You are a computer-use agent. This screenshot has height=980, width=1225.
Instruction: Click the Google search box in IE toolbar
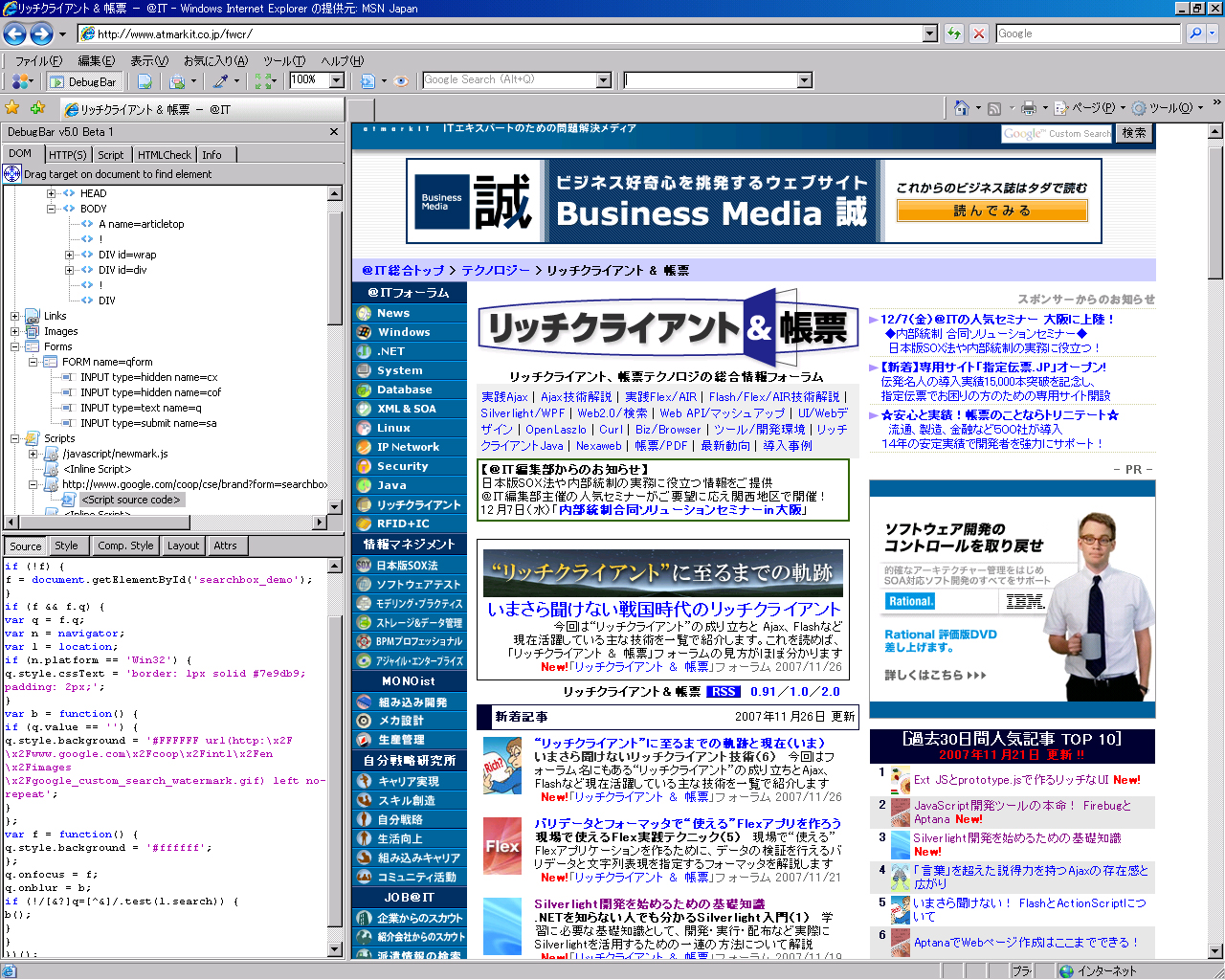coord(1088,33)
